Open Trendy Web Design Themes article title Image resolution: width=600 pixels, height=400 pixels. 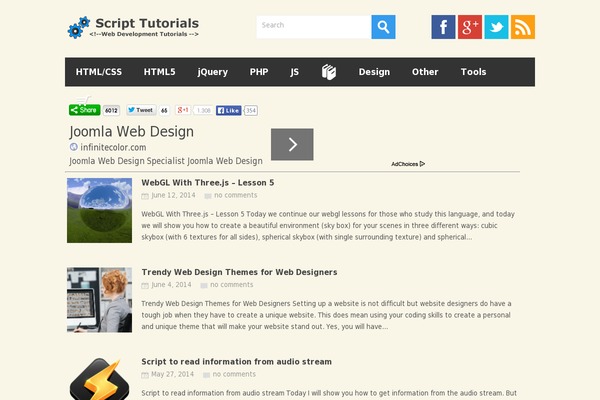coord(240,272)
